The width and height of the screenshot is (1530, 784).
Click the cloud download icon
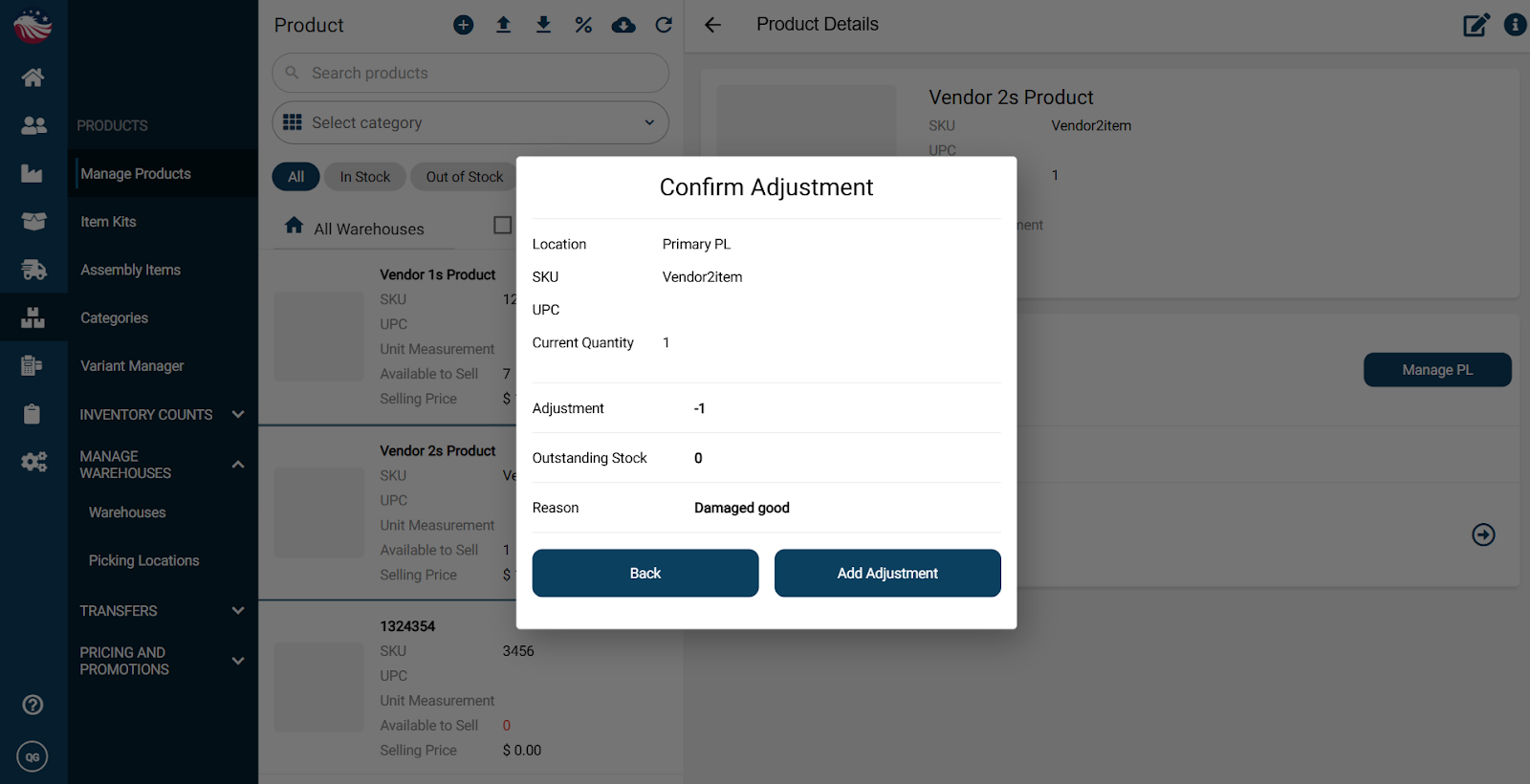623,25
